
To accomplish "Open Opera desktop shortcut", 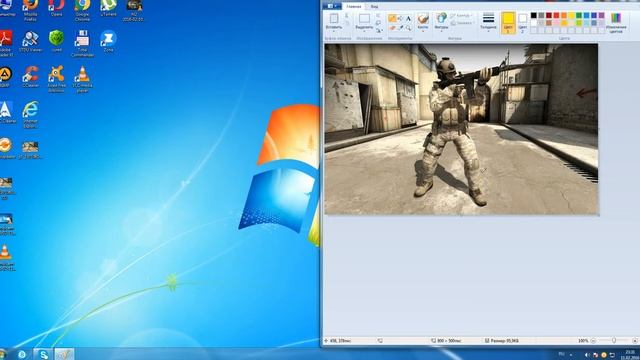I will coord(56,8).
